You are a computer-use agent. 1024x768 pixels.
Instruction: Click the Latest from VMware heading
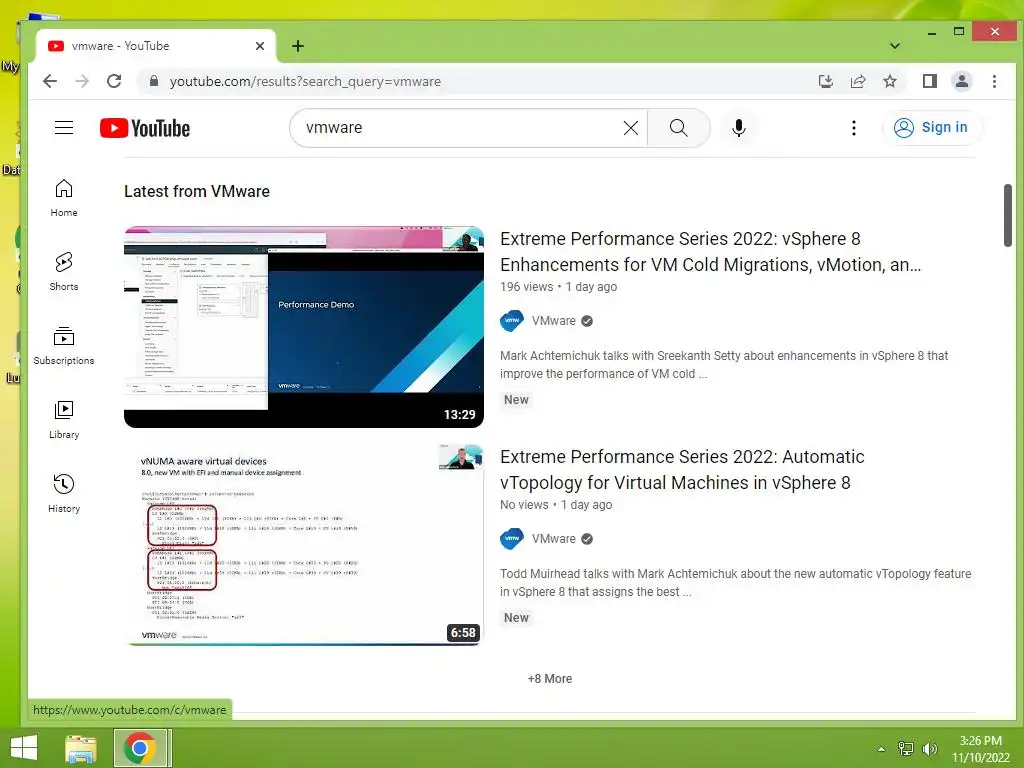(197, 191)
